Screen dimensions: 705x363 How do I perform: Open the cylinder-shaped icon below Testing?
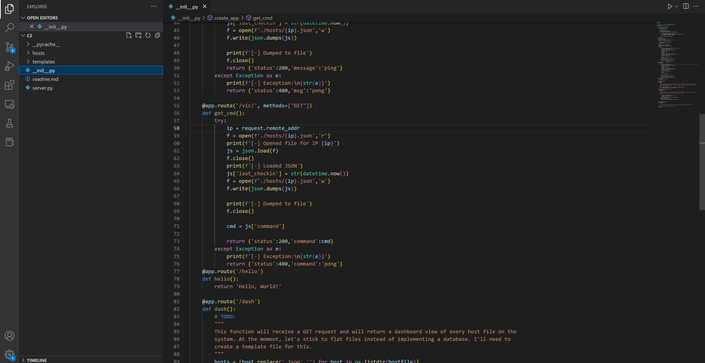point(9,142)
